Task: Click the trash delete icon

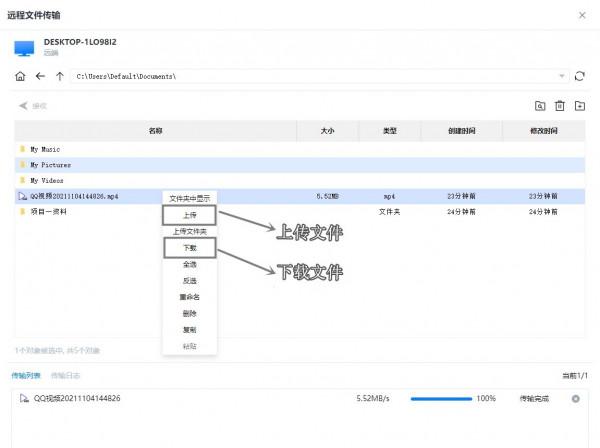Action: tap(560, 105)
